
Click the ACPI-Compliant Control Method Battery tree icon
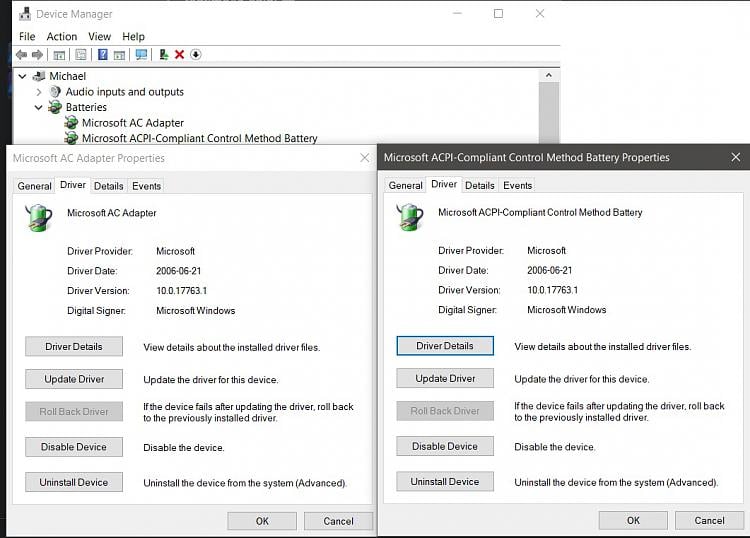(71, 138)
